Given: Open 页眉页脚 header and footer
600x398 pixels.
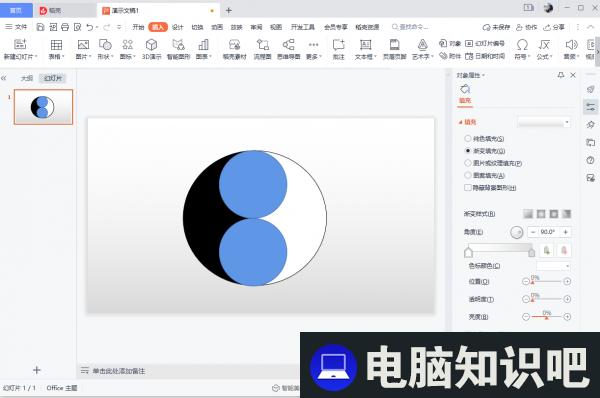Looking at the screenshot, I should tap(395, 45).
